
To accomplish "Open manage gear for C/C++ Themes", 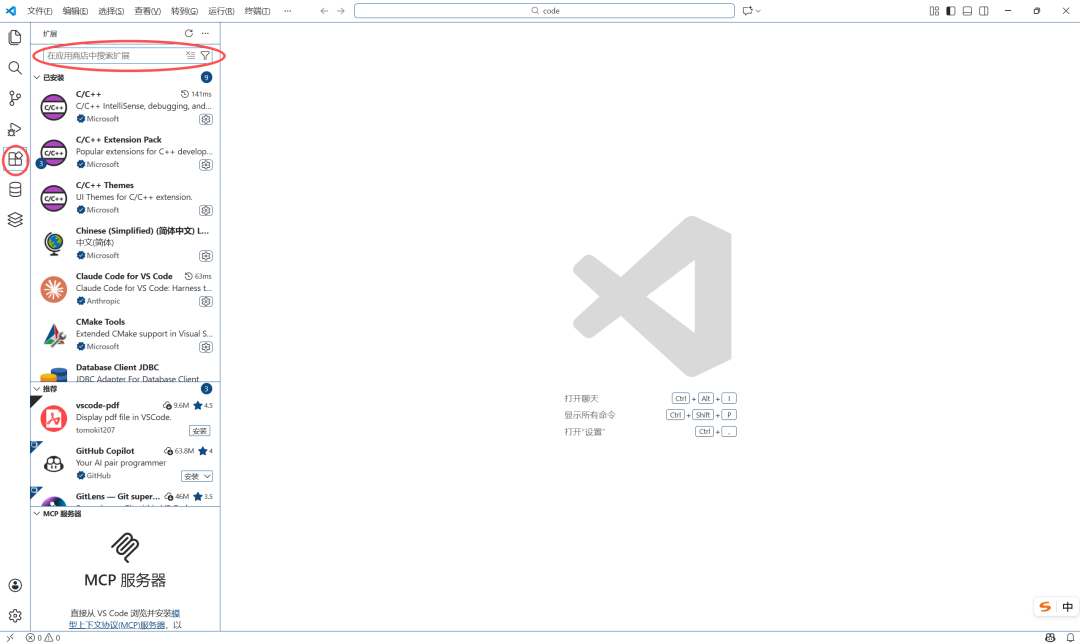I will click(x=206, y=210).
